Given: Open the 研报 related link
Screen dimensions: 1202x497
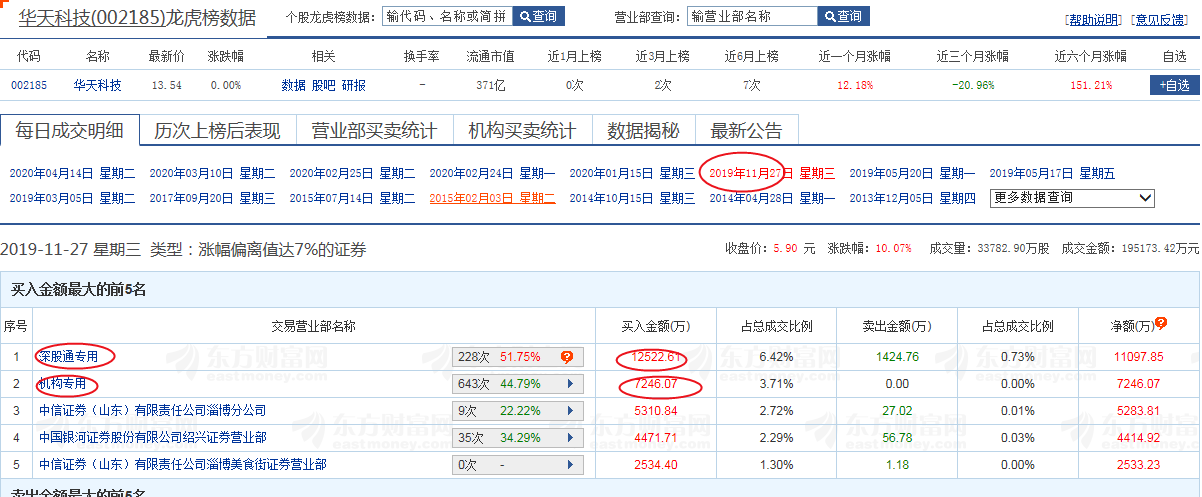Looking at the screenshot, I should pos(353,85).
